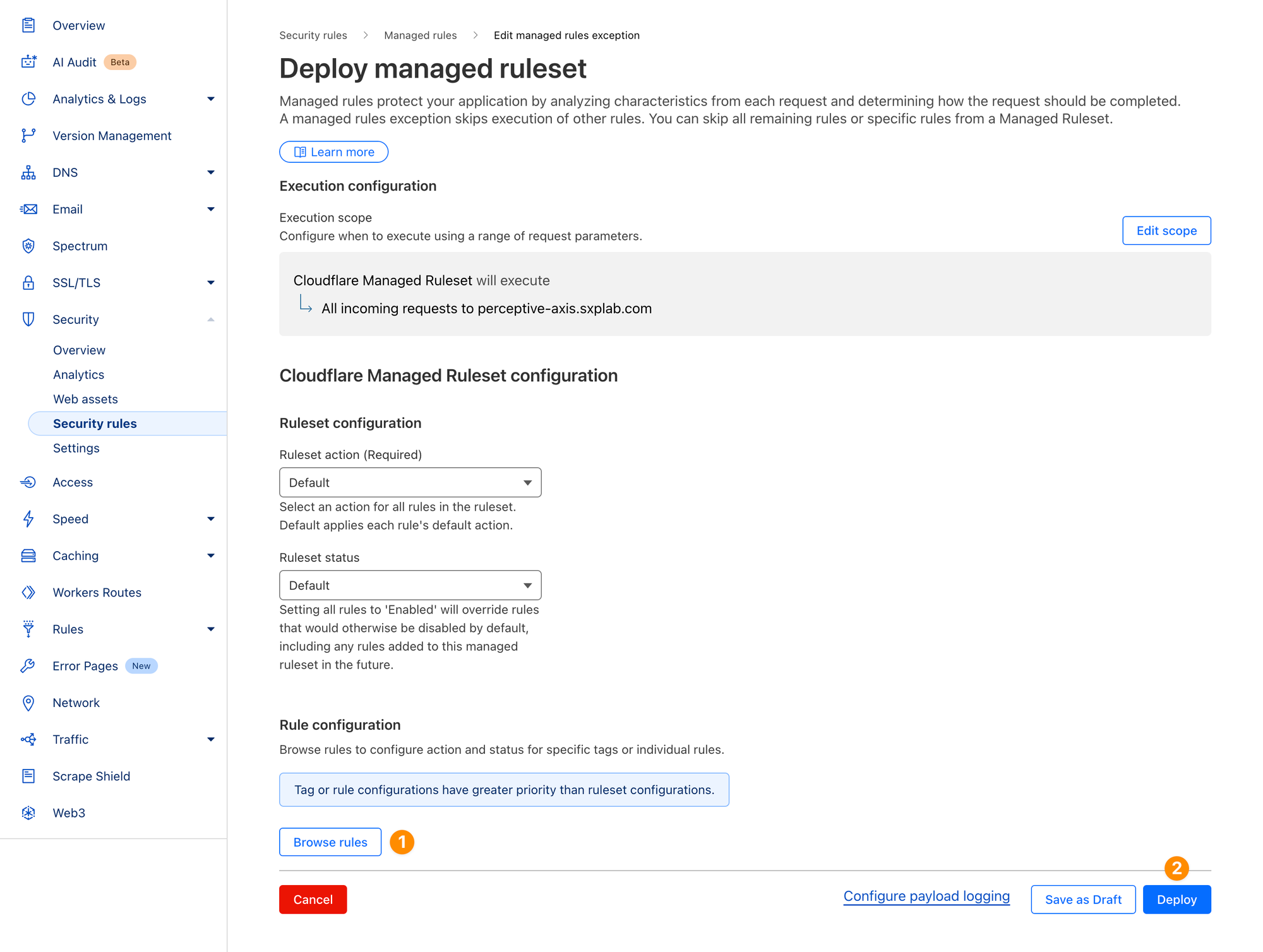The image size is (1263, 952).
Task: Click the Rules funnel icon
Action: coord(28,629)
